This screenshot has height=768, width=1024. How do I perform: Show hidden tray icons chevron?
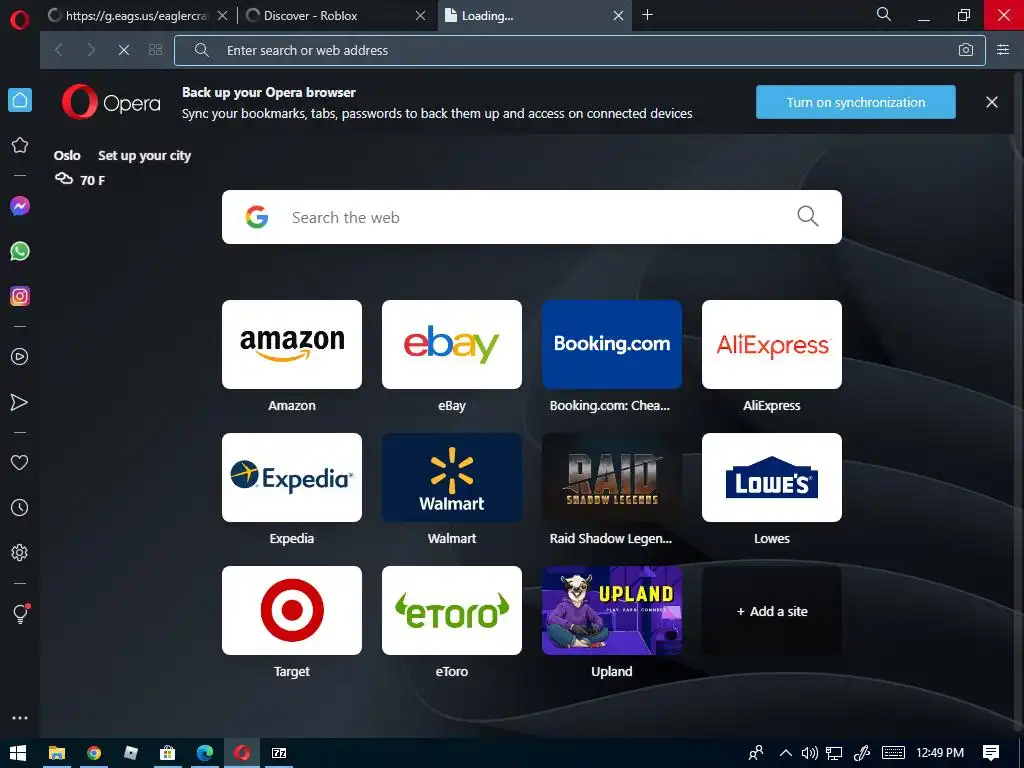(x=786, y=753)
